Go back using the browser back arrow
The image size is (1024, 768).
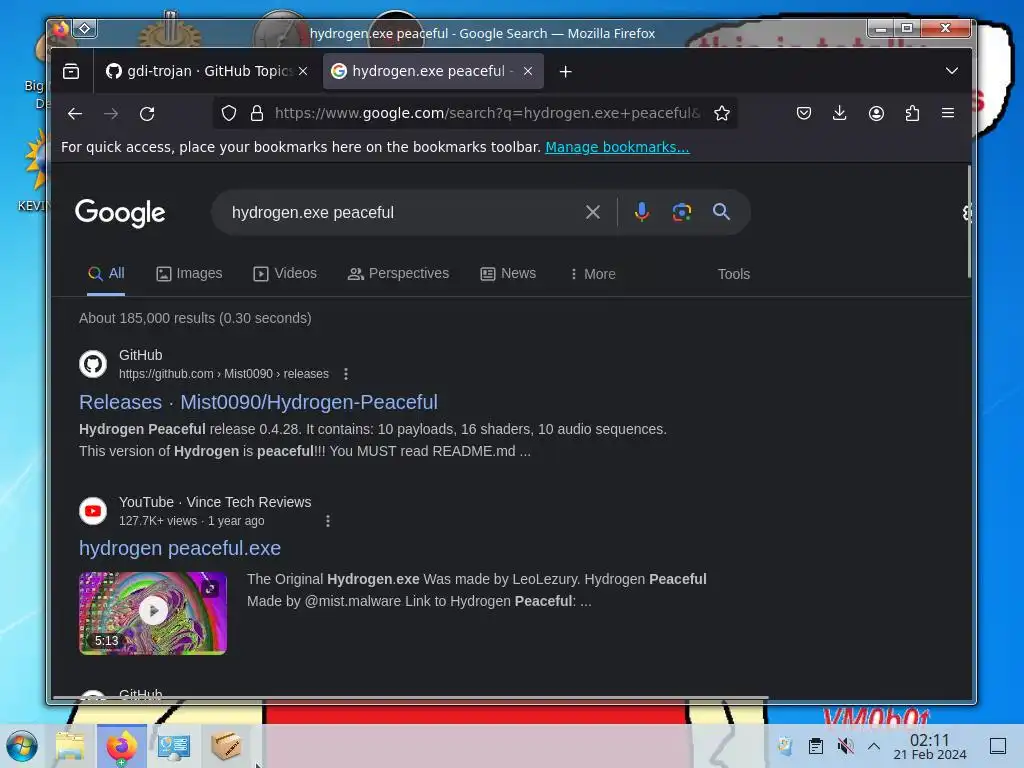coord(74,114)
